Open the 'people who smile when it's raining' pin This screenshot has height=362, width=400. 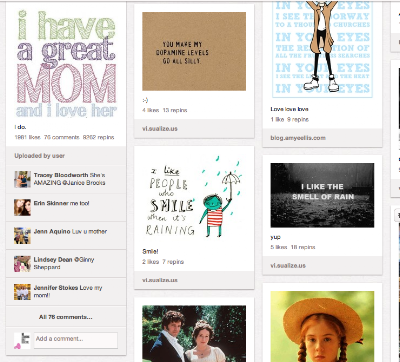tap(194, 197)
